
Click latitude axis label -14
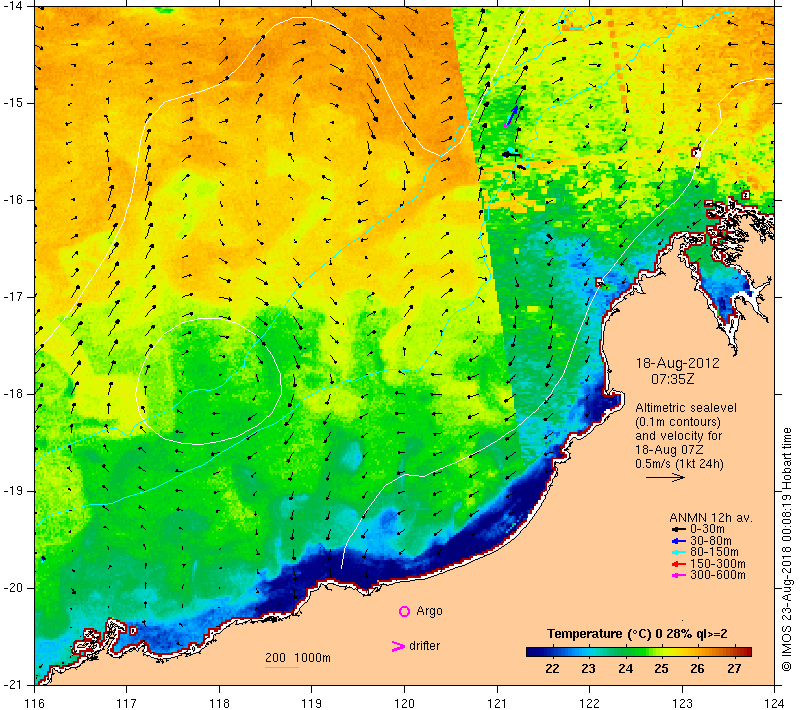(x=12, y=6)
